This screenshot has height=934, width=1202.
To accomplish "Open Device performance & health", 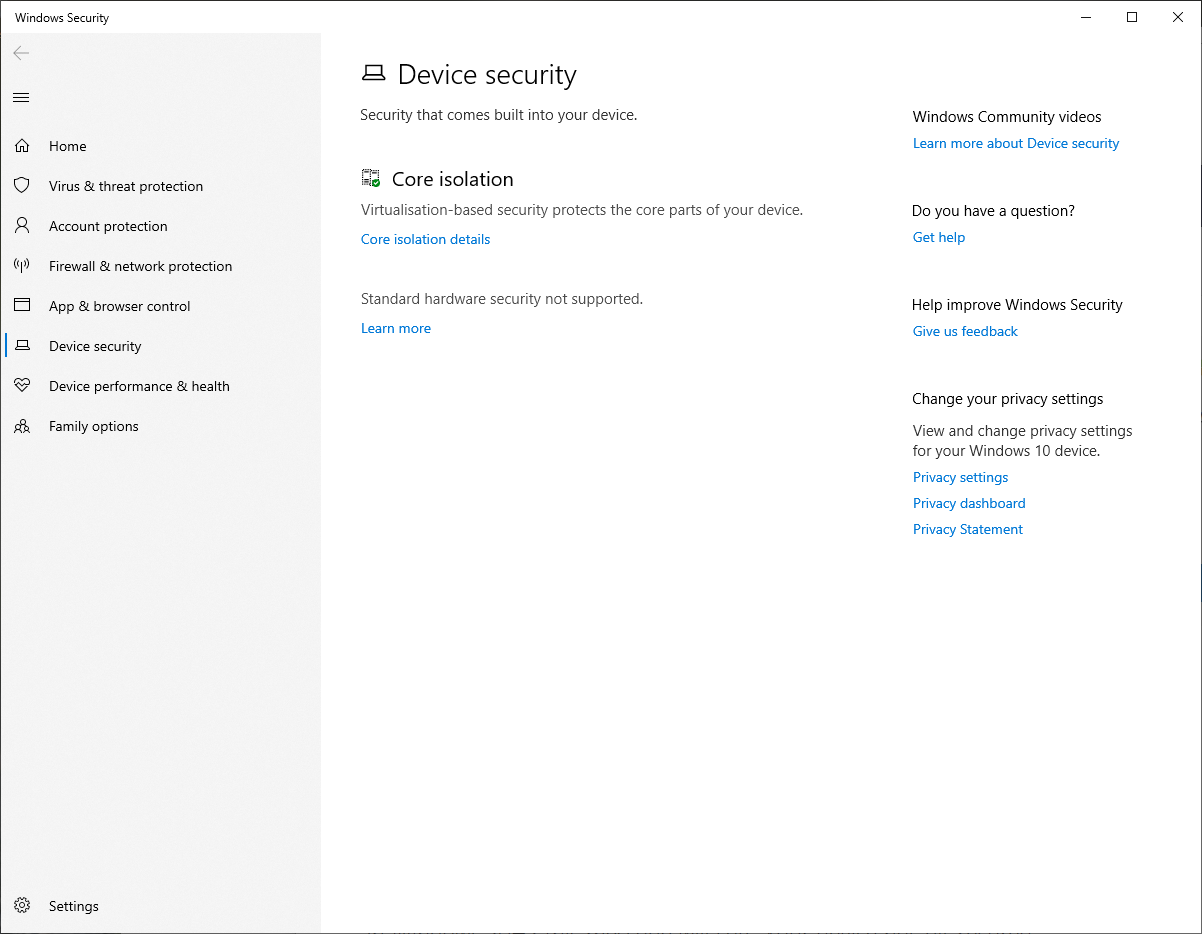I will 160,386.
